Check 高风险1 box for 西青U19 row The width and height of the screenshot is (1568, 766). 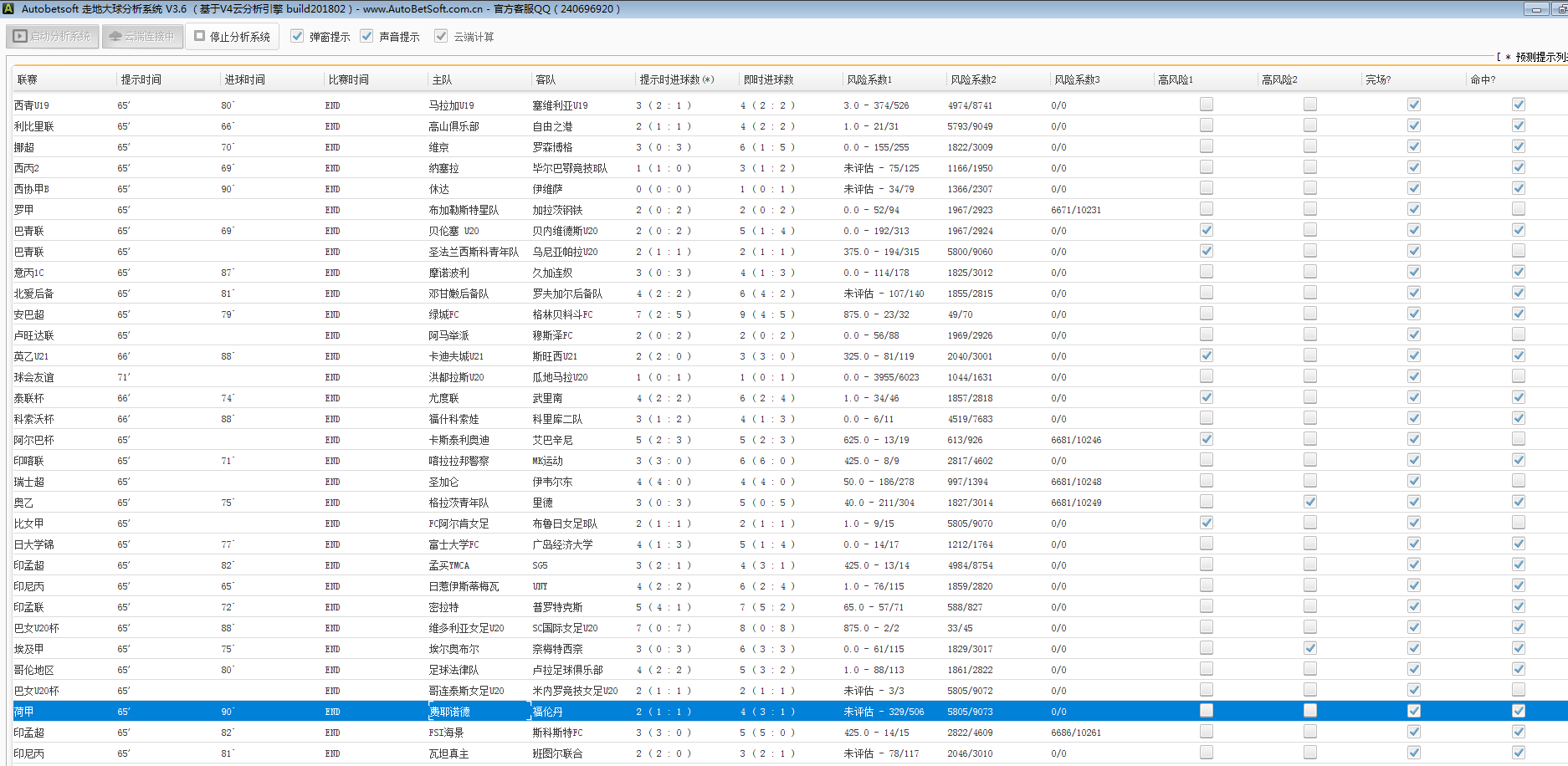(1206, 105)
